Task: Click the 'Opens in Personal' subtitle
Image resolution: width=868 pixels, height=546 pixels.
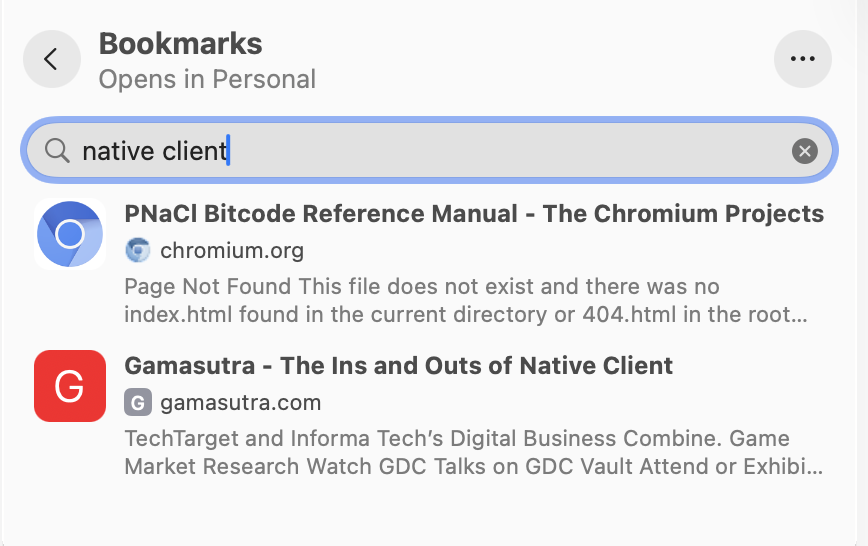Action: (x=207, y=79)
